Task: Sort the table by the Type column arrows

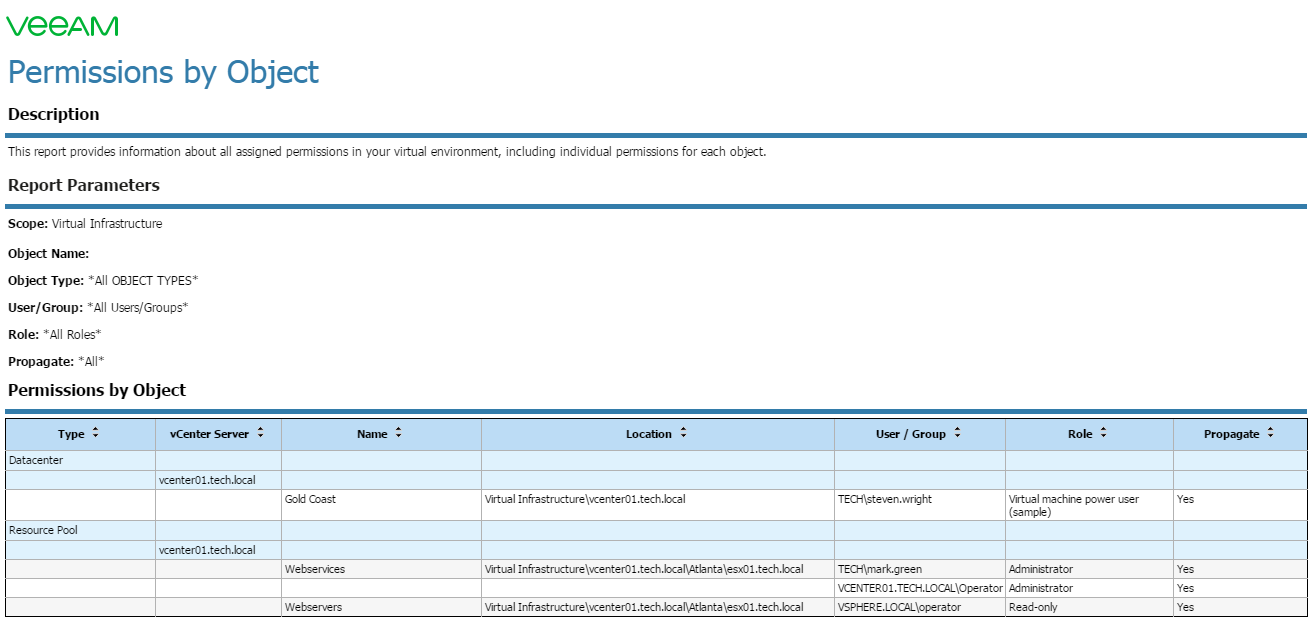Action: point(95,433)
